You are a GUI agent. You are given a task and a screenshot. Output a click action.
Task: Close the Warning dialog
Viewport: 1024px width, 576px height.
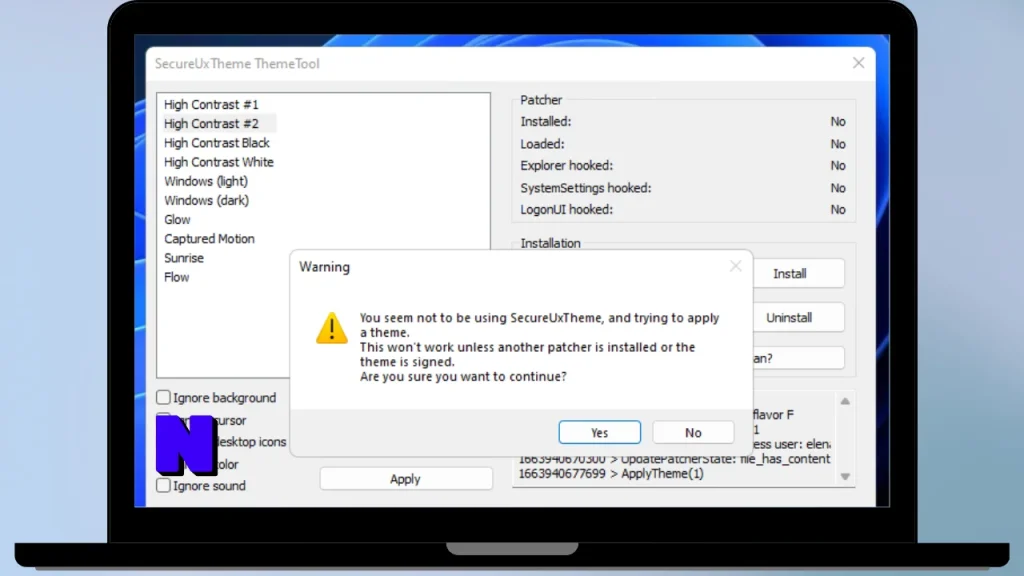(735, 266)
